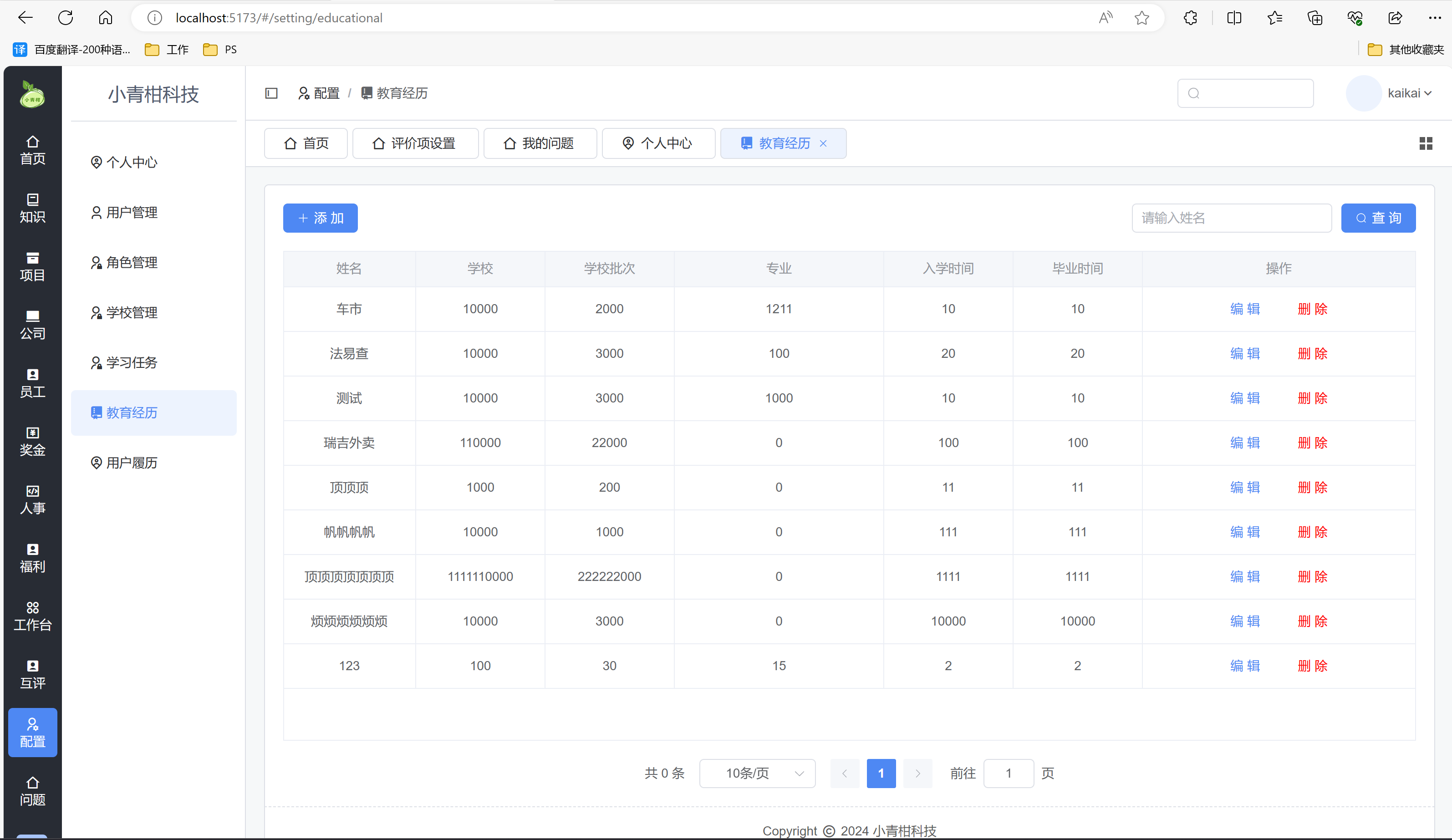This screenshot has height=840, width=1452.
Task: Edit the 车市 row
Action: click(x=1244, y=310)
